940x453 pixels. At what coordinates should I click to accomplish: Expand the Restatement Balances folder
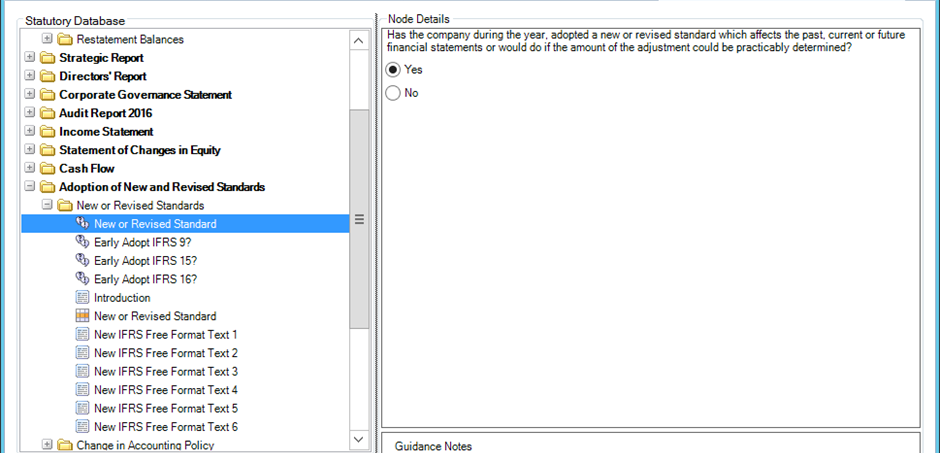[46, 40]
